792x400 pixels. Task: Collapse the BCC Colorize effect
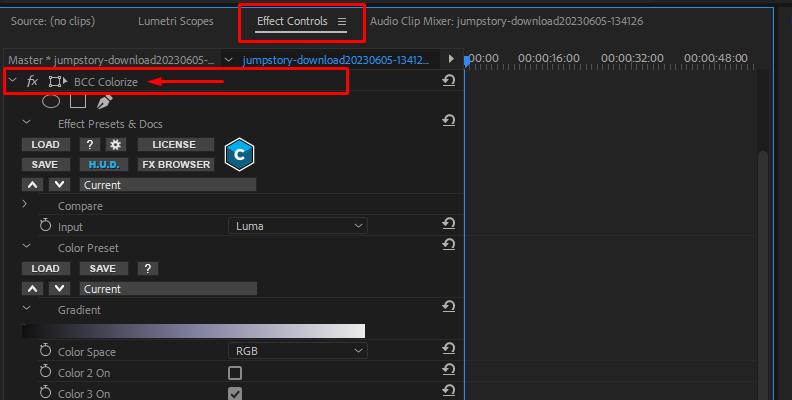[13, 80]
